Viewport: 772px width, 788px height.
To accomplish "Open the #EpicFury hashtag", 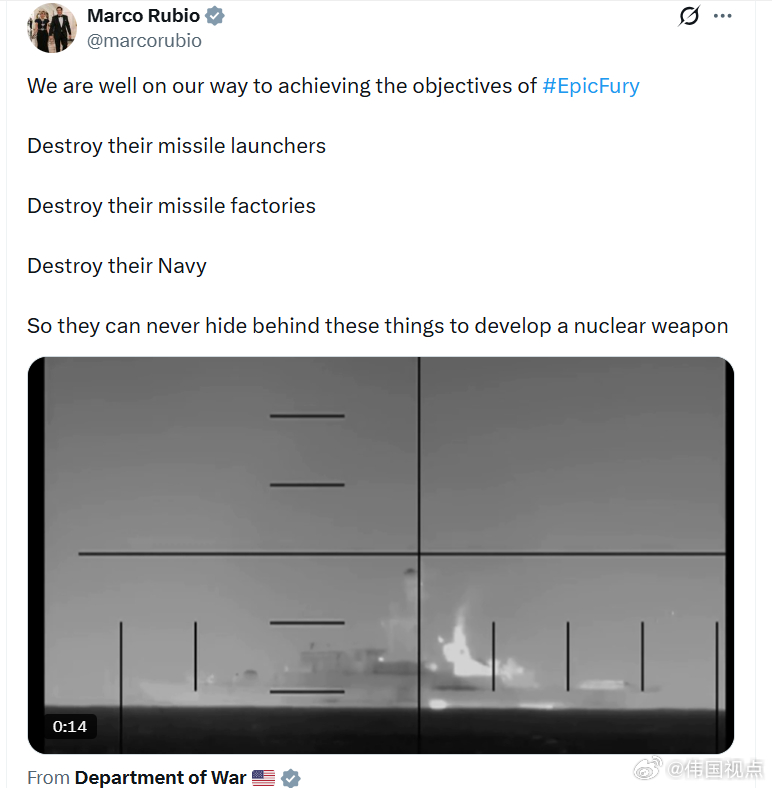I will [x=590, y=85].
